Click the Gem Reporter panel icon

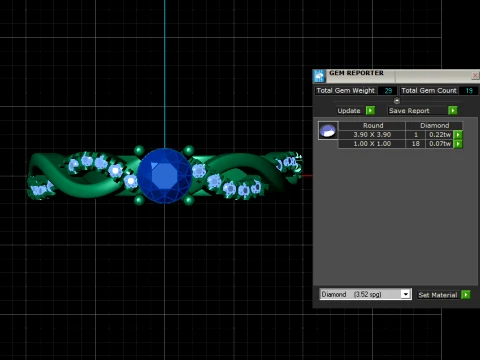coord(319,76)
